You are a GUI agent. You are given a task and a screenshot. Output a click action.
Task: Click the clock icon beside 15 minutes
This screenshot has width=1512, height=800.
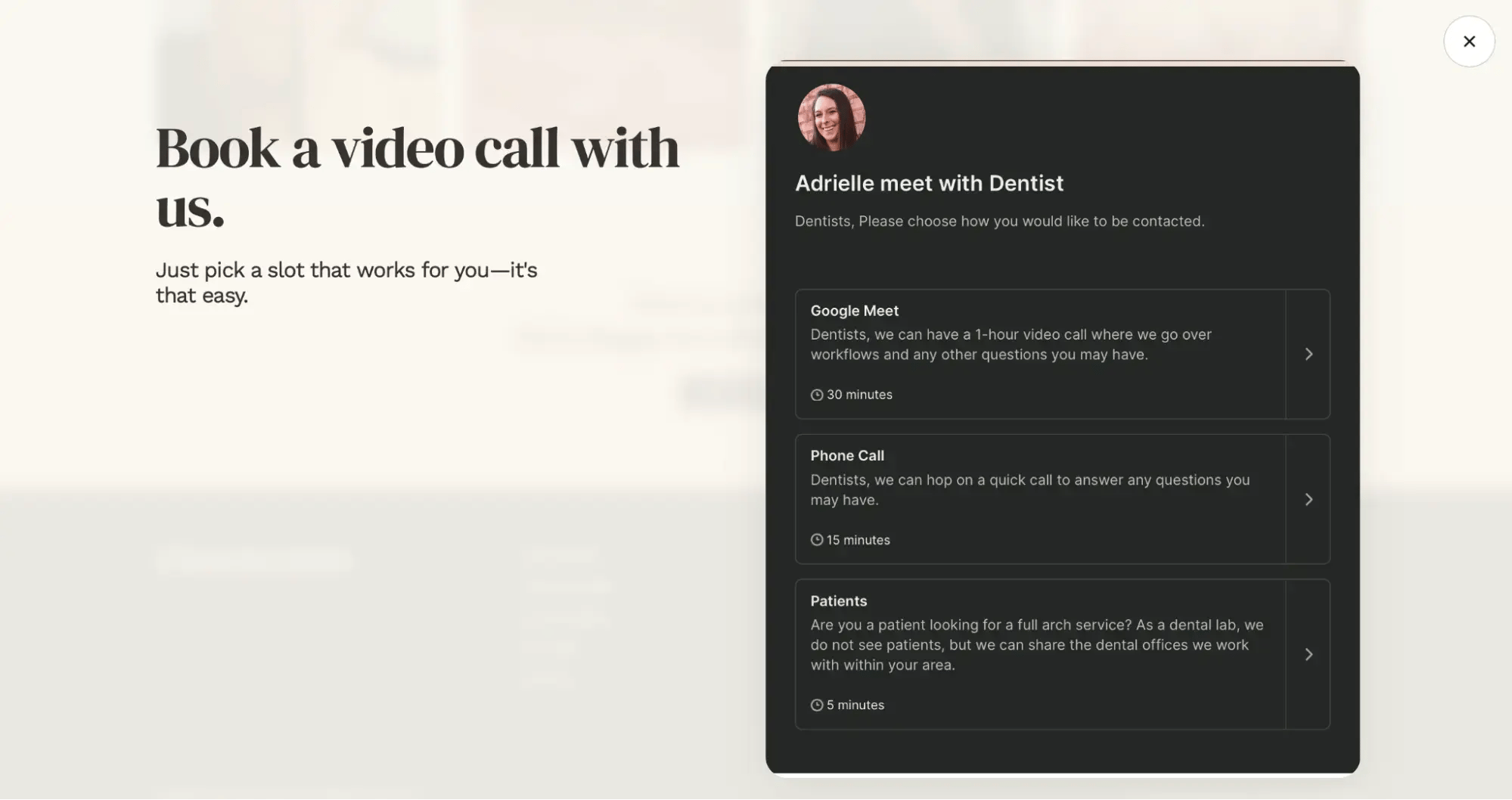[x=817, y=540]
